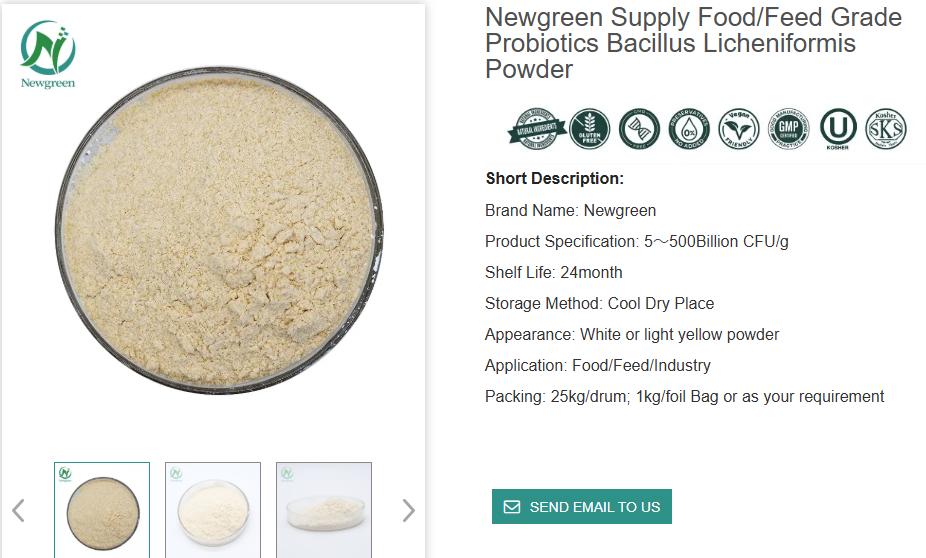Click the SKS Kosher badge
This screenshot has height=558, width=926.
pos(886,129)
